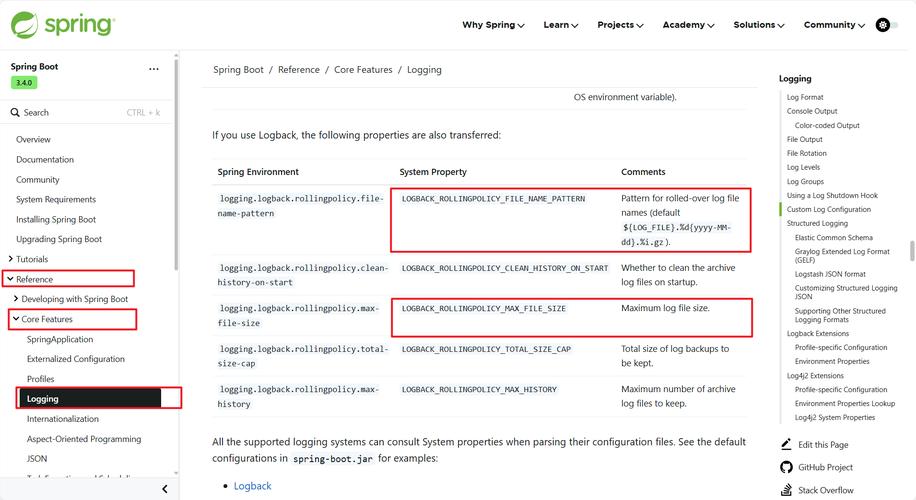This screenshot has width=916, height=500.
Task: Expand Developing with Spring Boot
Action: click(16, 298)
